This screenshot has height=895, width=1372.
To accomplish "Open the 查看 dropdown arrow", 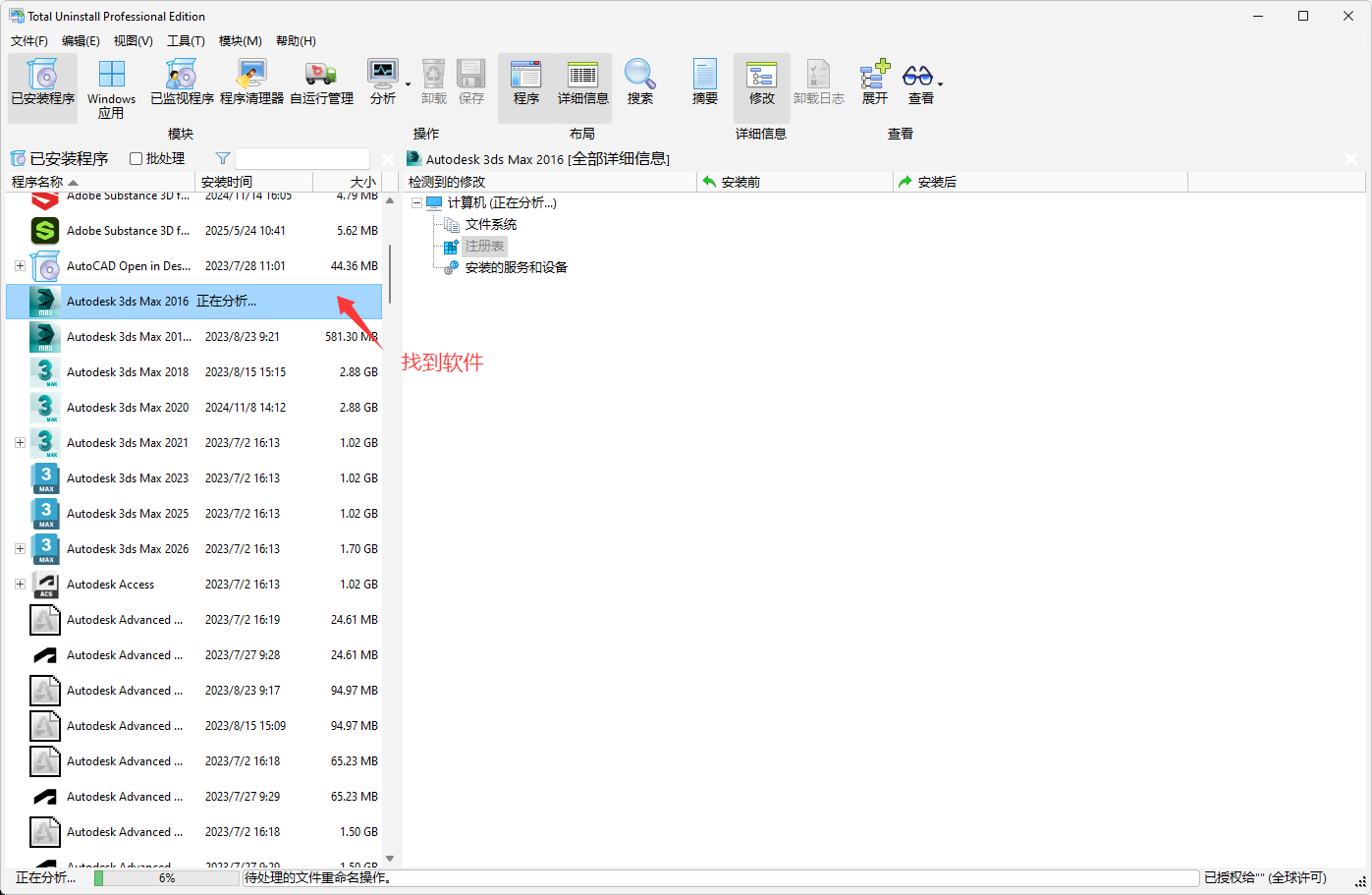I will pyautogui.click(x=941, y=84).
